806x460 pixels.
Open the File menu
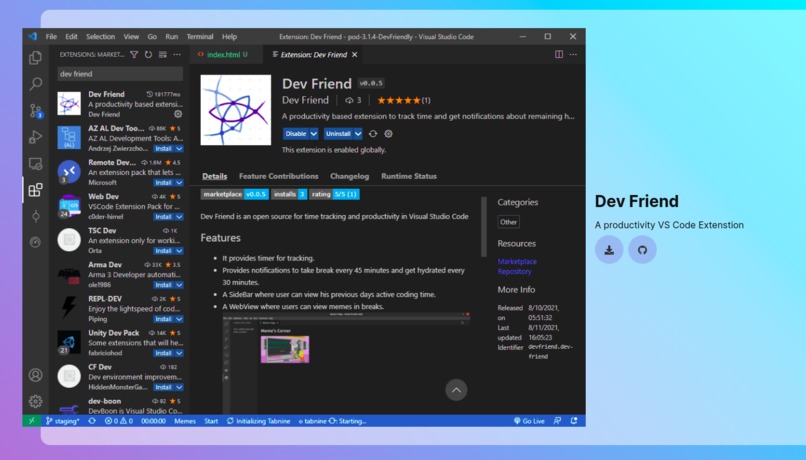click(x=51, y=36)
